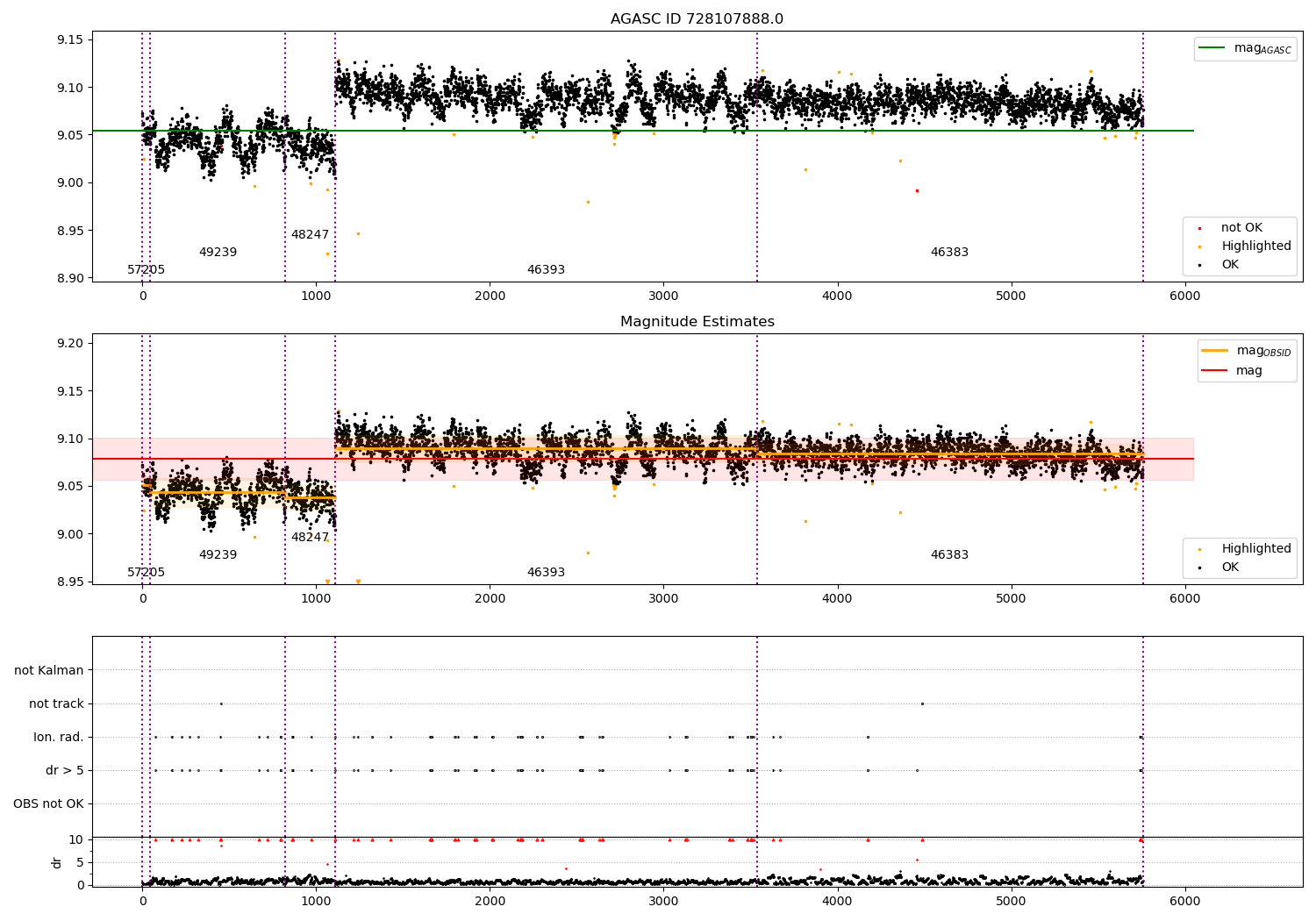1316x921 pixels.
Task: Click obsid label 57205 in Magnitude Estimates panel
Action: (146, 573)
